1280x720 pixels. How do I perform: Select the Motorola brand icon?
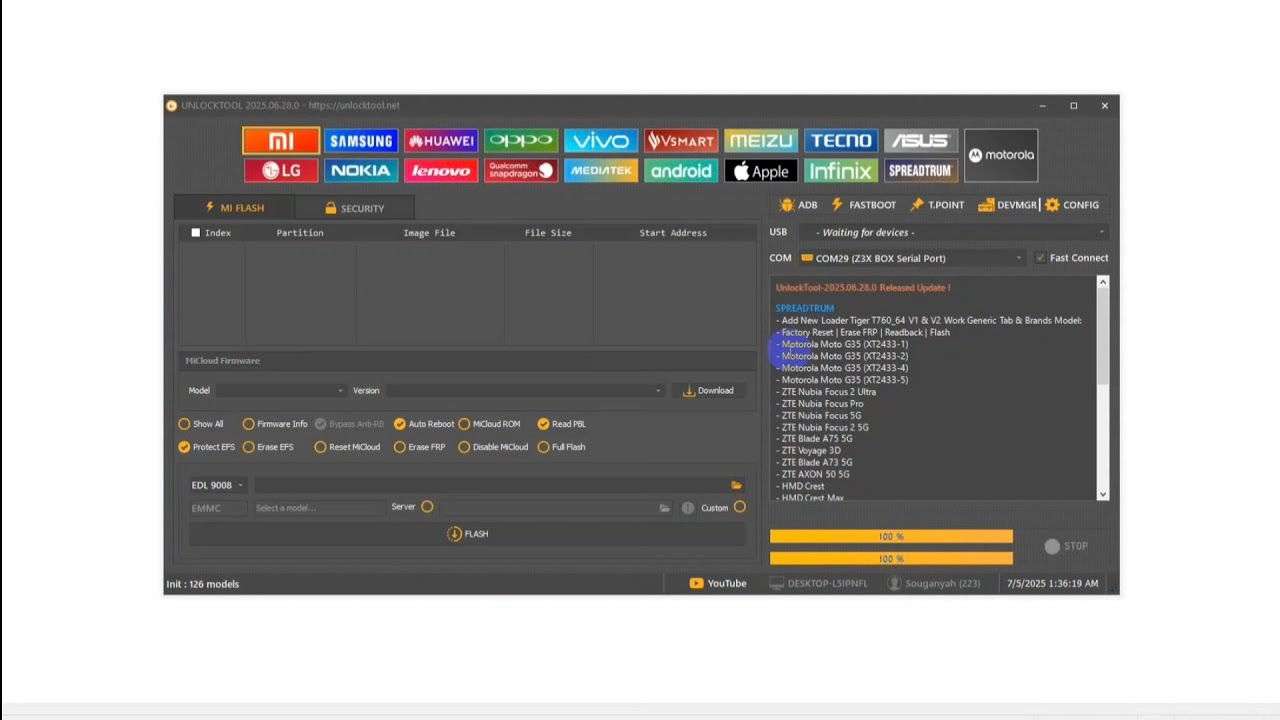pos(1001,155)
